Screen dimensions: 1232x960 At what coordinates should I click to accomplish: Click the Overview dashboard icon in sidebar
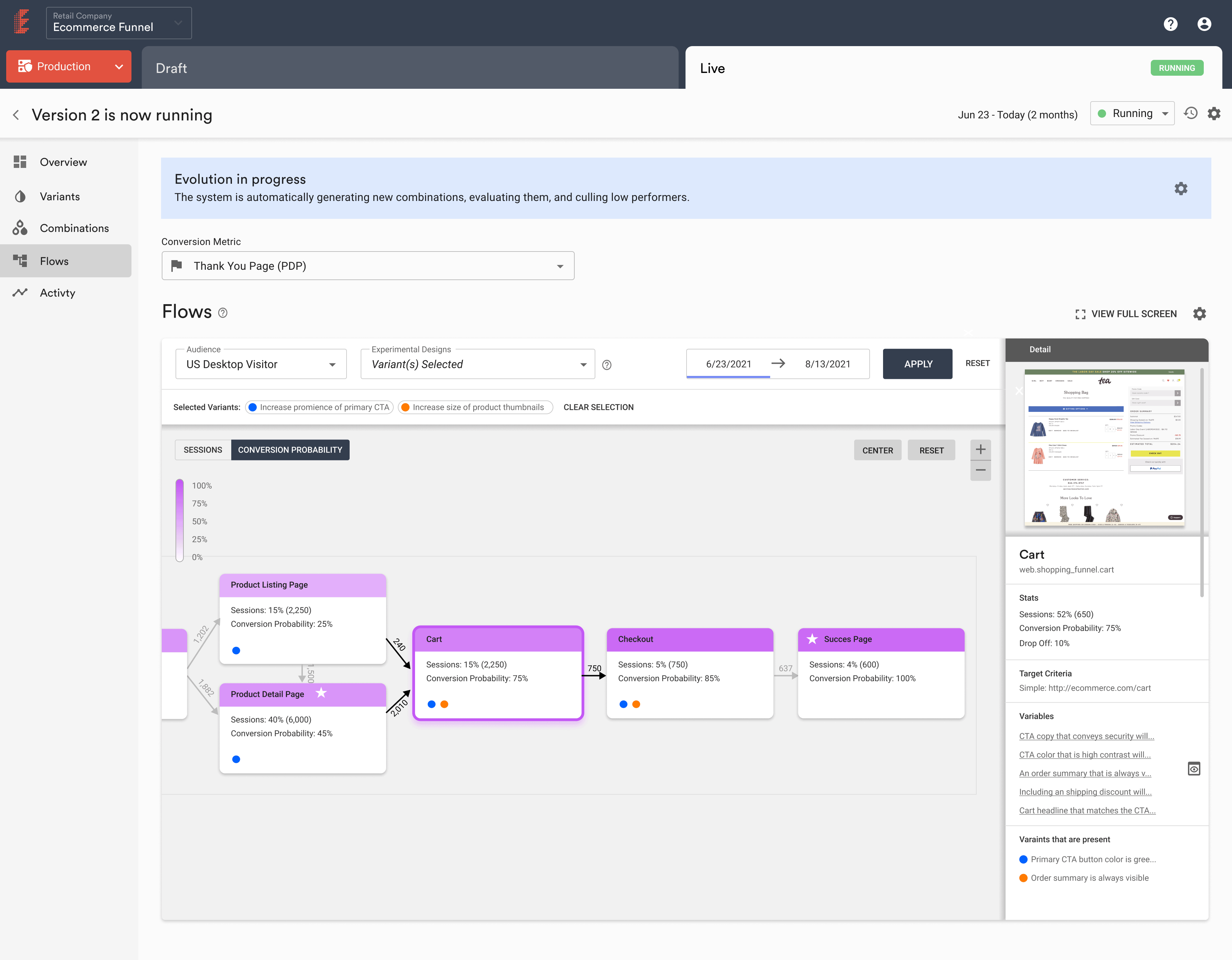(20, 162)
